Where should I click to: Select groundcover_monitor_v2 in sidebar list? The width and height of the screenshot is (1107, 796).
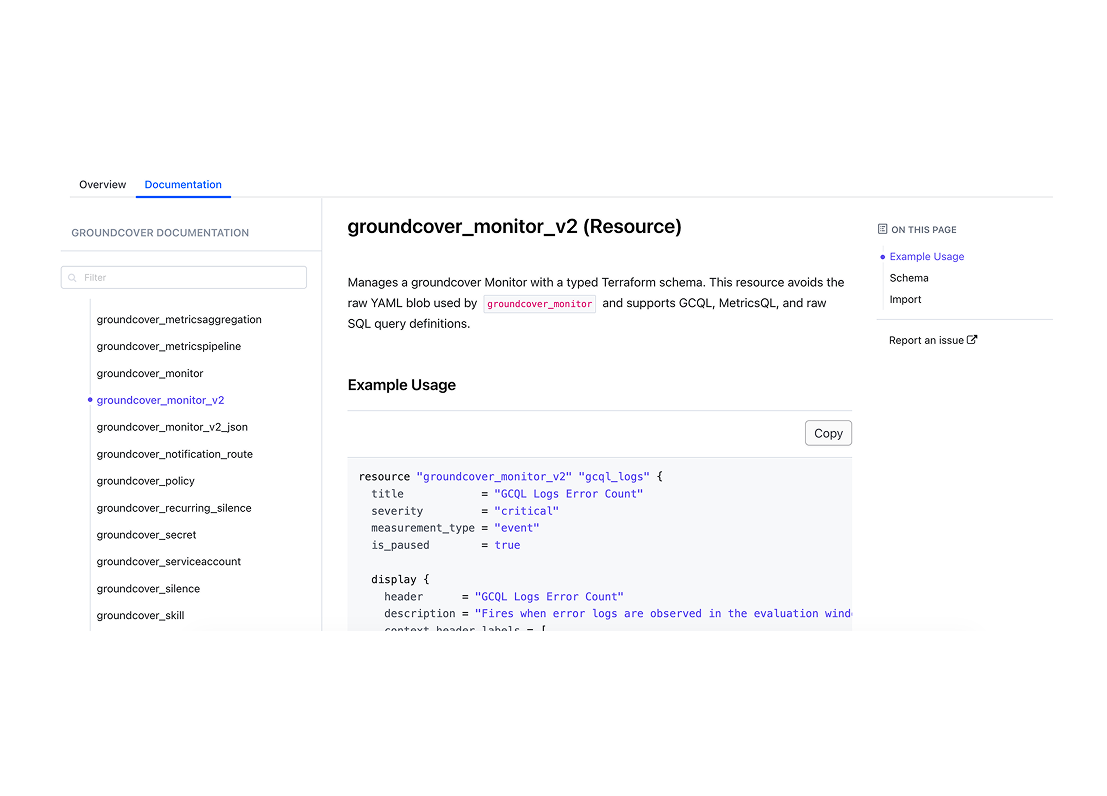point(160,400)
